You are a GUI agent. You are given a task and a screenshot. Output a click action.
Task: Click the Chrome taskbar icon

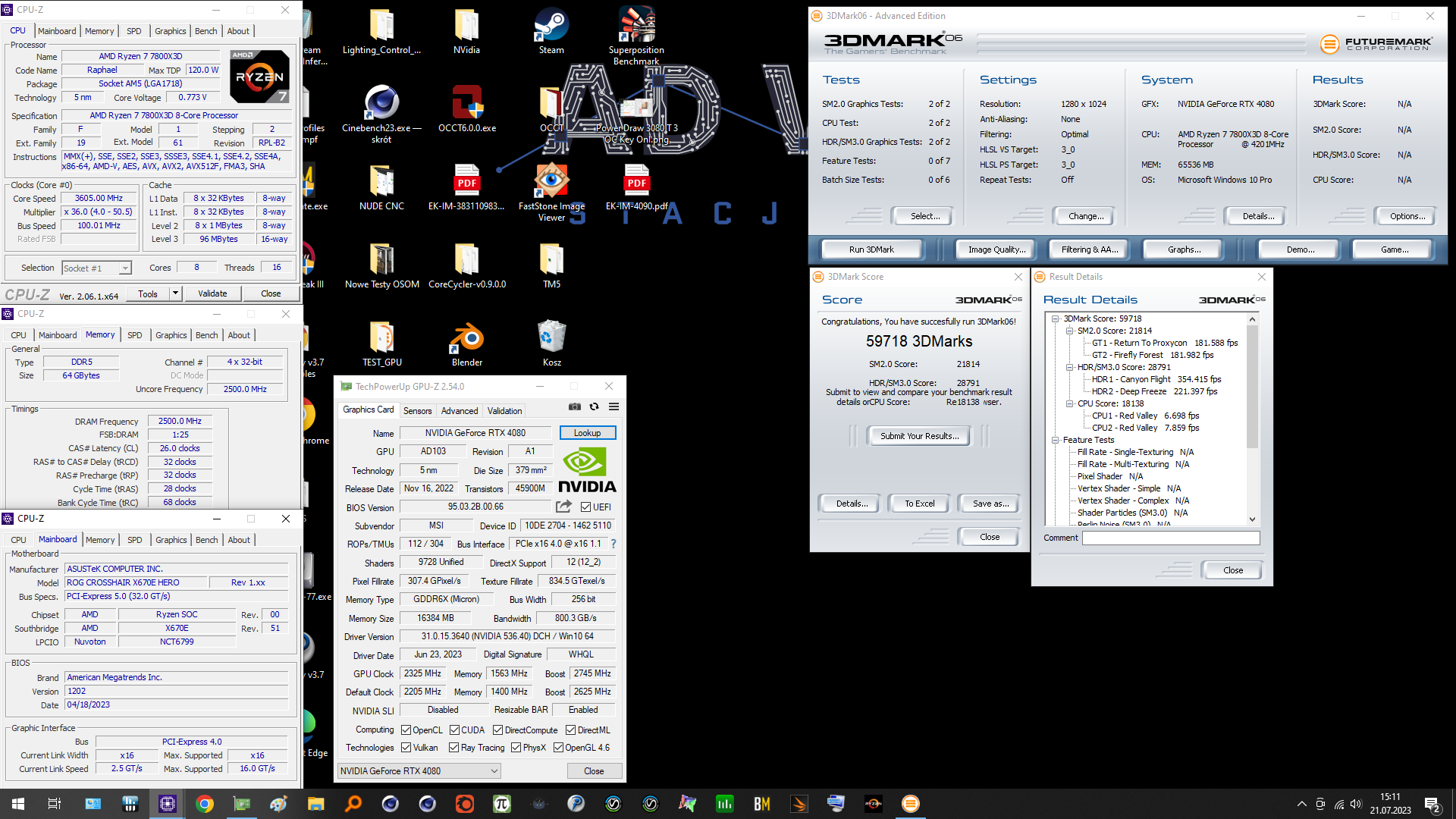[204, 804]
